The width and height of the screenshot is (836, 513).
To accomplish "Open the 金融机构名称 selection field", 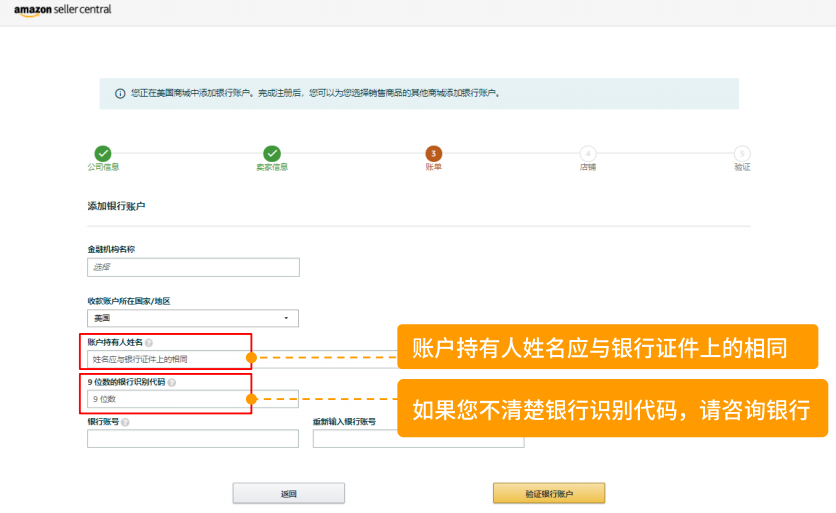I will (193, 267).
